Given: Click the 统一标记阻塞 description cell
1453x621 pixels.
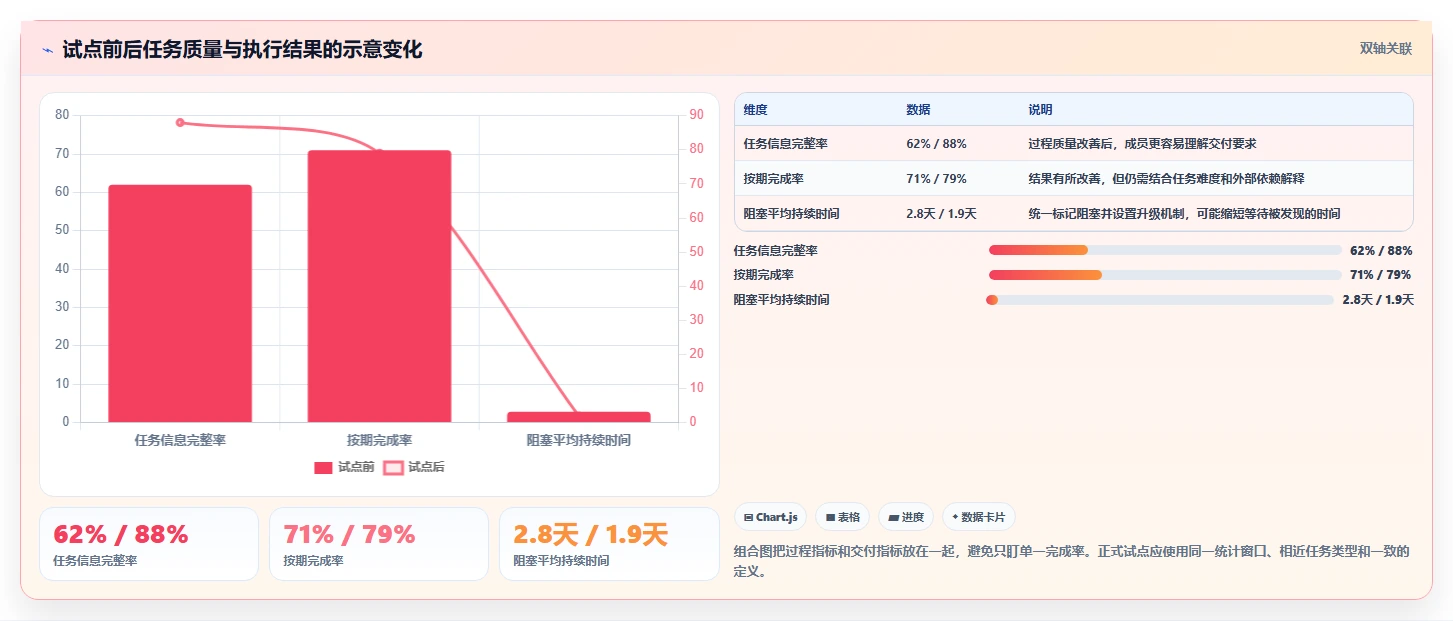Looking at the screenshot, I should [x=1184, y=214].
